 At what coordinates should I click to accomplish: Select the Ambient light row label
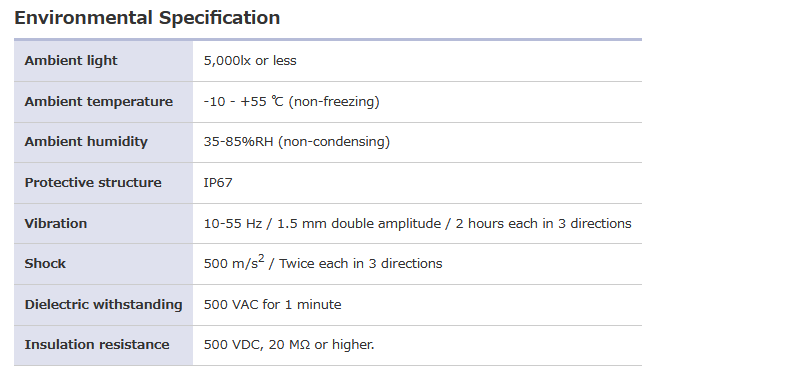(71, 61)
